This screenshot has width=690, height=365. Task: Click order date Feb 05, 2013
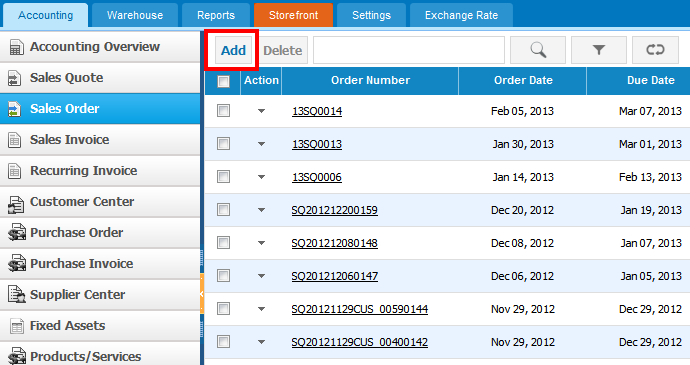click(522, 111)
